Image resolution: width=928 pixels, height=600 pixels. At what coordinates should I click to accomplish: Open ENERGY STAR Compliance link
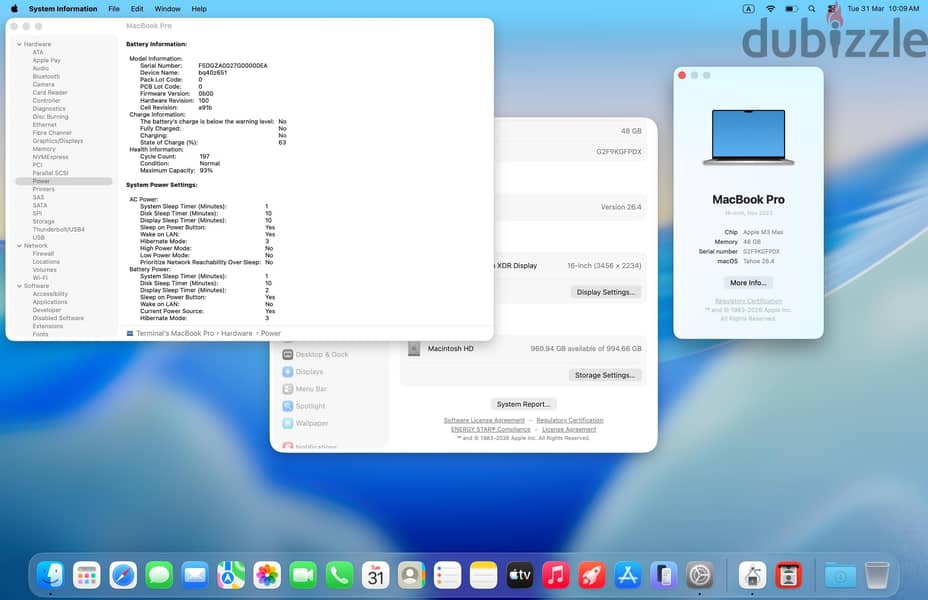[491, 430]
